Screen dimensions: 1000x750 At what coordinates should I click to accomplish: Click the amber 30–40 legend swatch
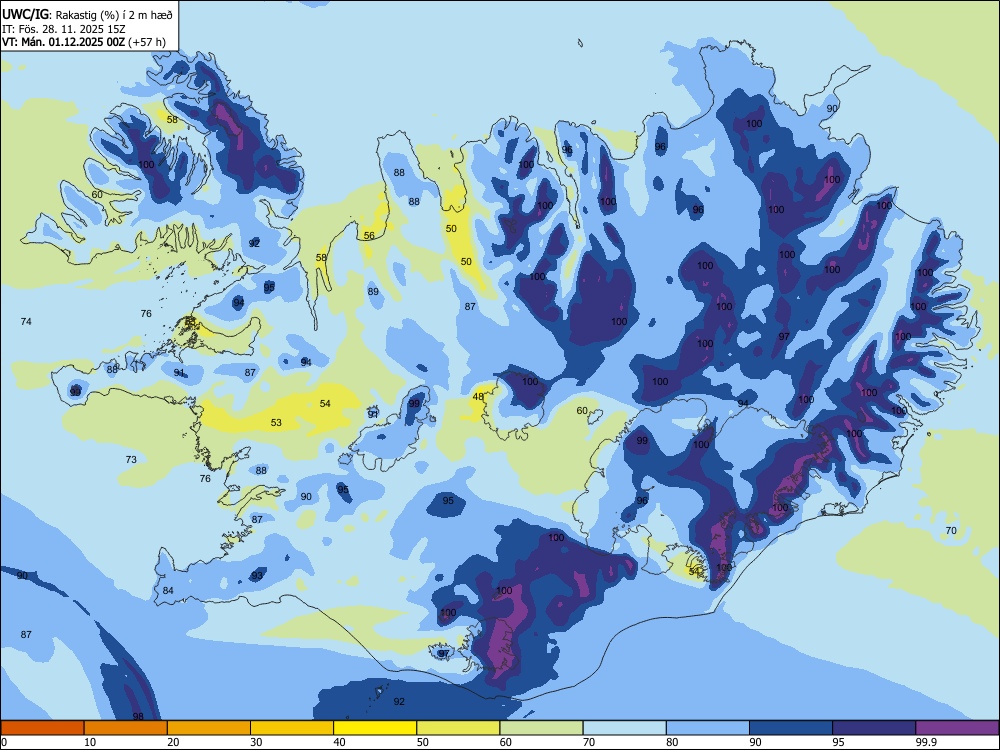[x=292, y=728]
